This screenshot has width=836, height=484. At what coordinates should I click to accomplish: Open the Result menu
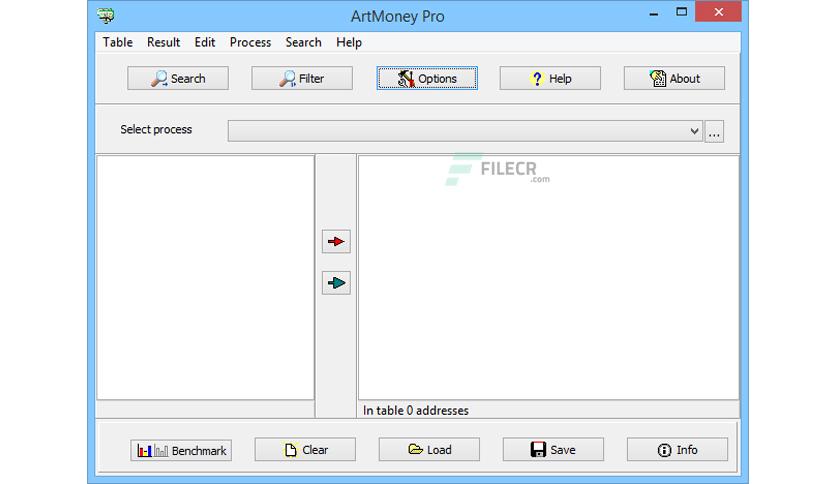(163, 42)
